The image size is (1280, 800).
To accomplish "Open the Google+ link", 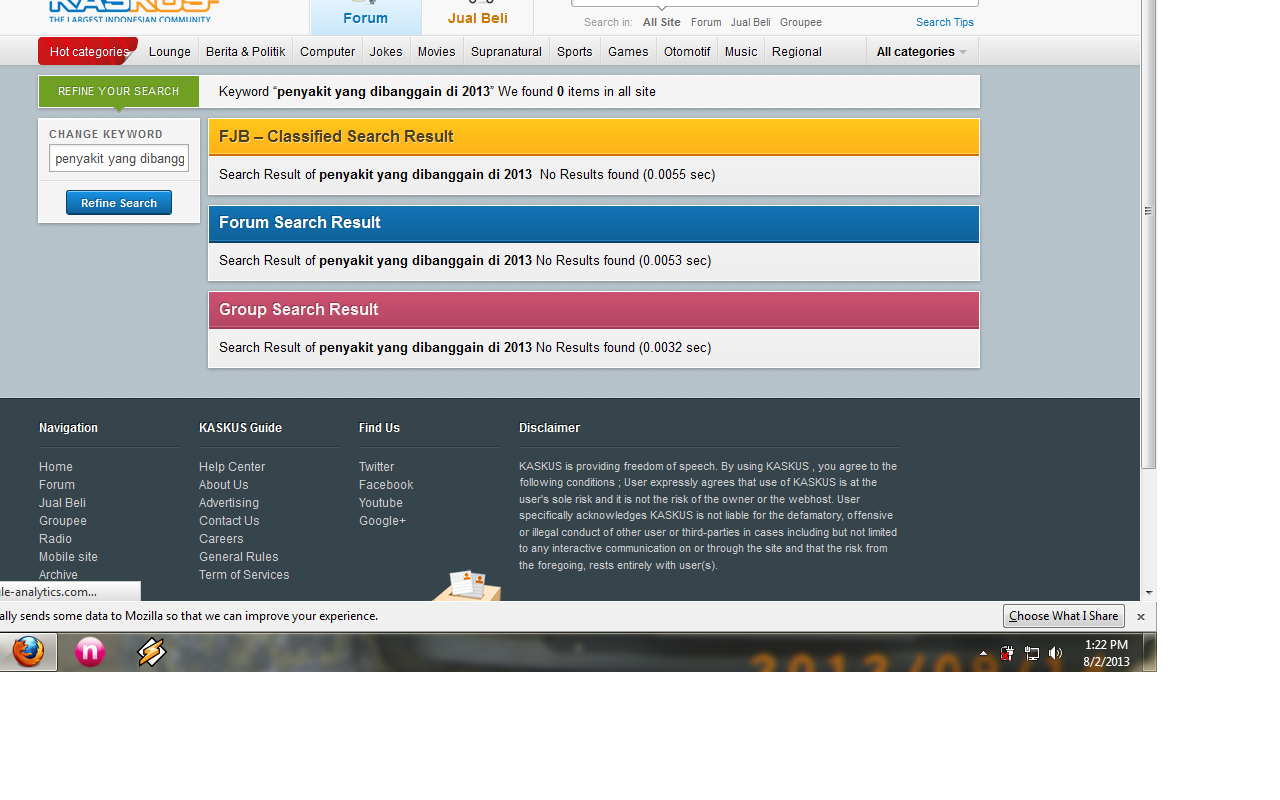I will 383,521.
